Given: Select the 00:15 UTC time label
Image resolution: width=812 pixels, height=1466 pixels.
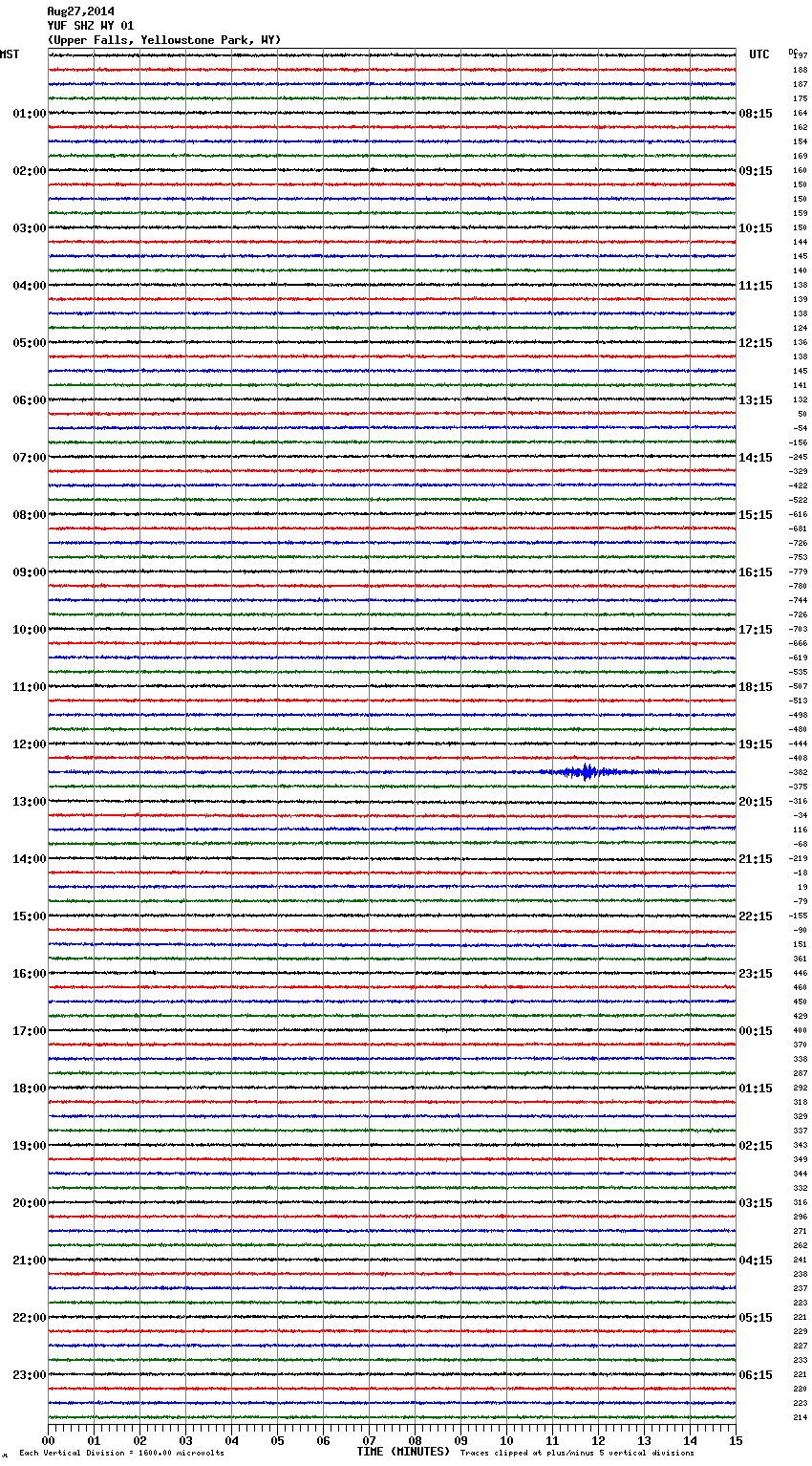Looking at the screenshot, I should pos(756,1031).
